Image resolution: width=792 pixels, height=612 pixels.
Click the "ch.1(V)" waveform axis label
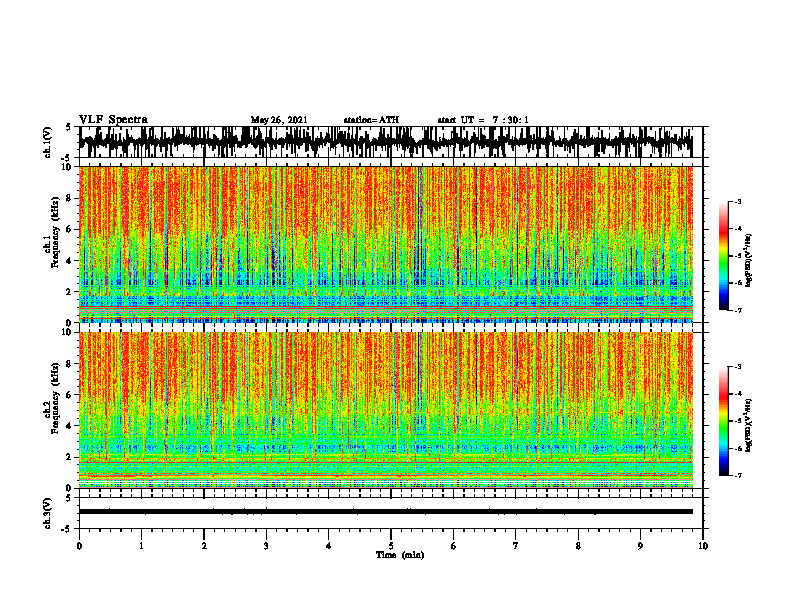click(47, 142)
